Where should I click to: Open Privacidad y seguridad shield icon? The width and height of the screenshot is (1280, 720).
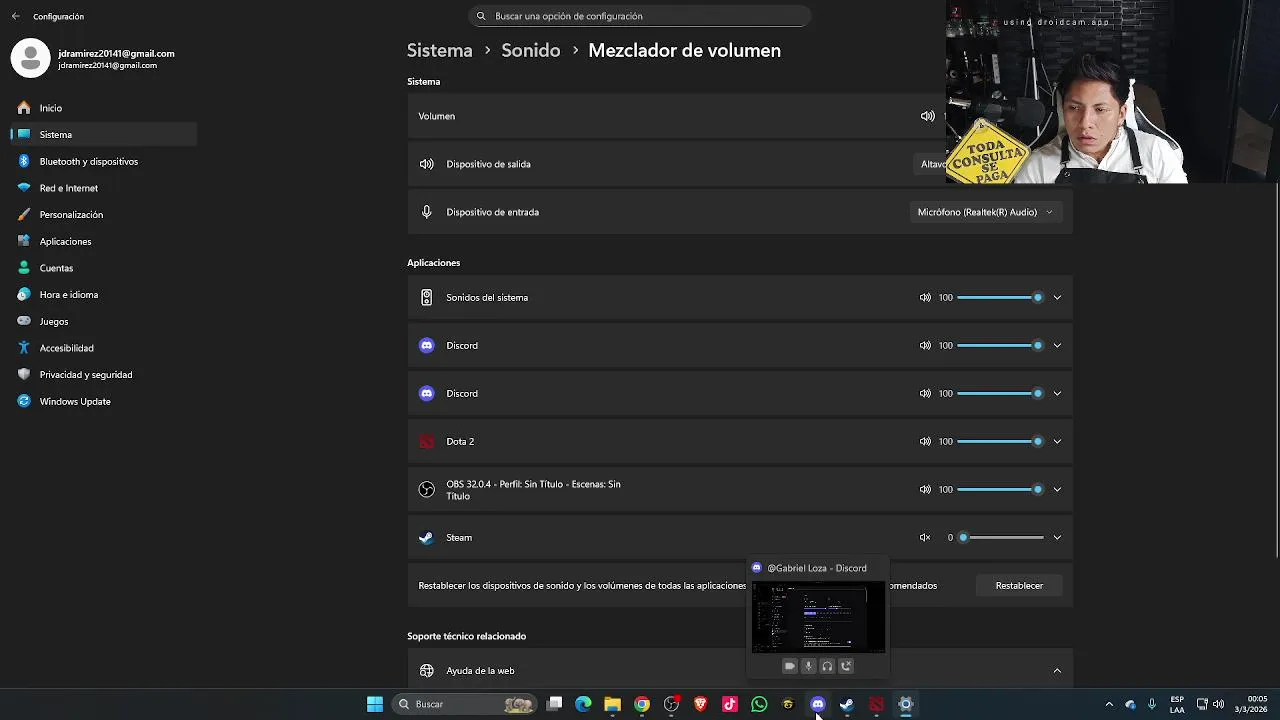24,374
